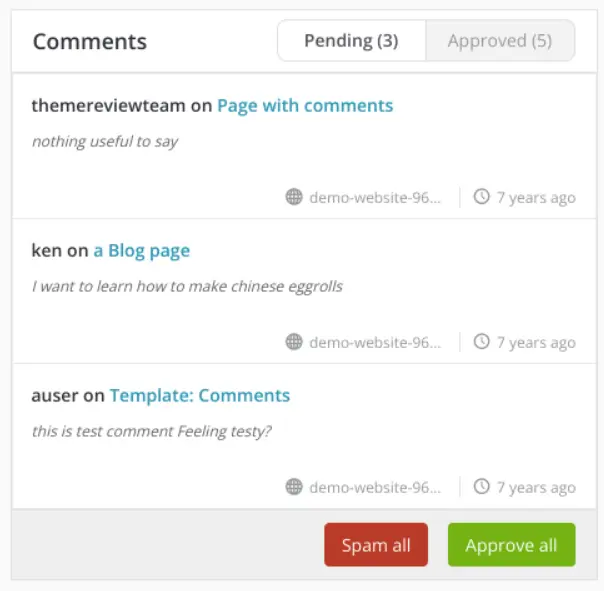Click the chinese eggrolls comment text

[x=187, y=287]
